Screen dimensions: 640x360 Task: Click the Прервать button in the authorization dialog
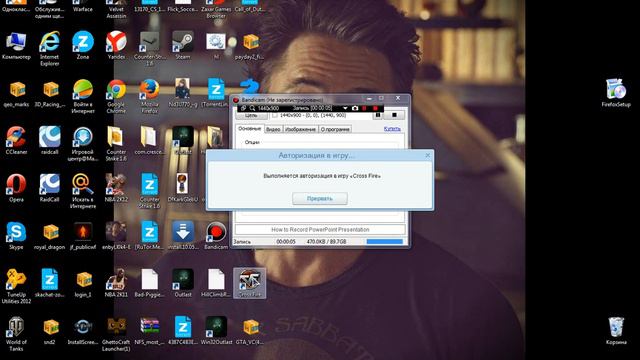click(x=320, y=198)
